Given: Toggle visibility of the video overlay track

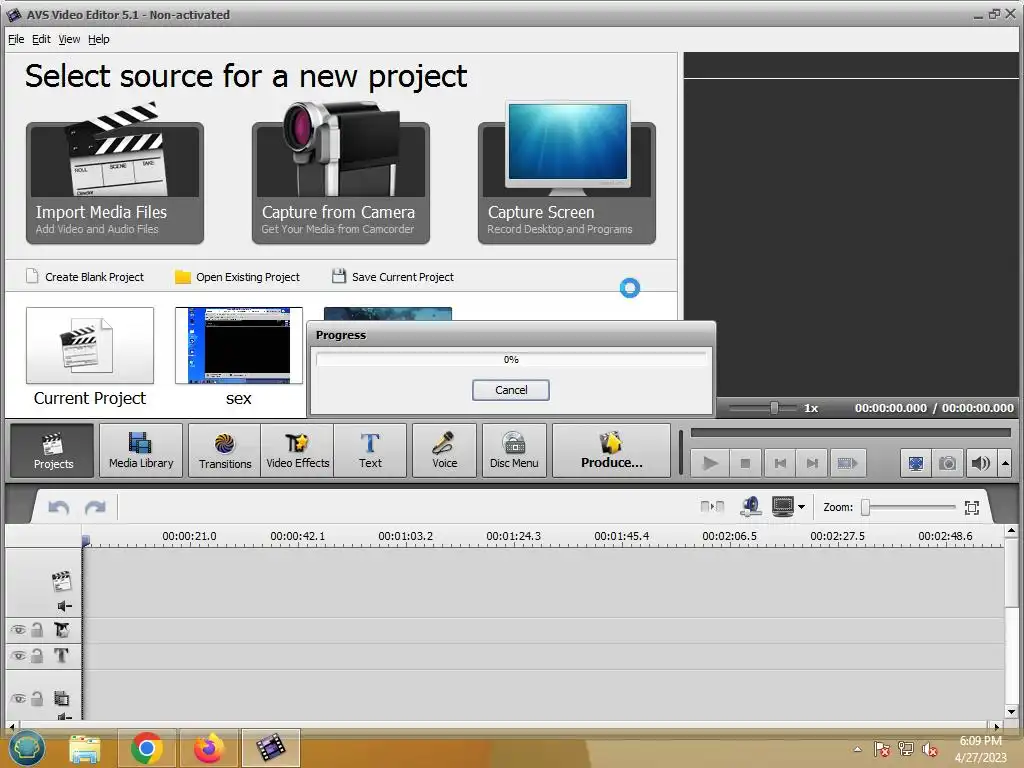Looking at the screenshot, I should tap(18, 699).
